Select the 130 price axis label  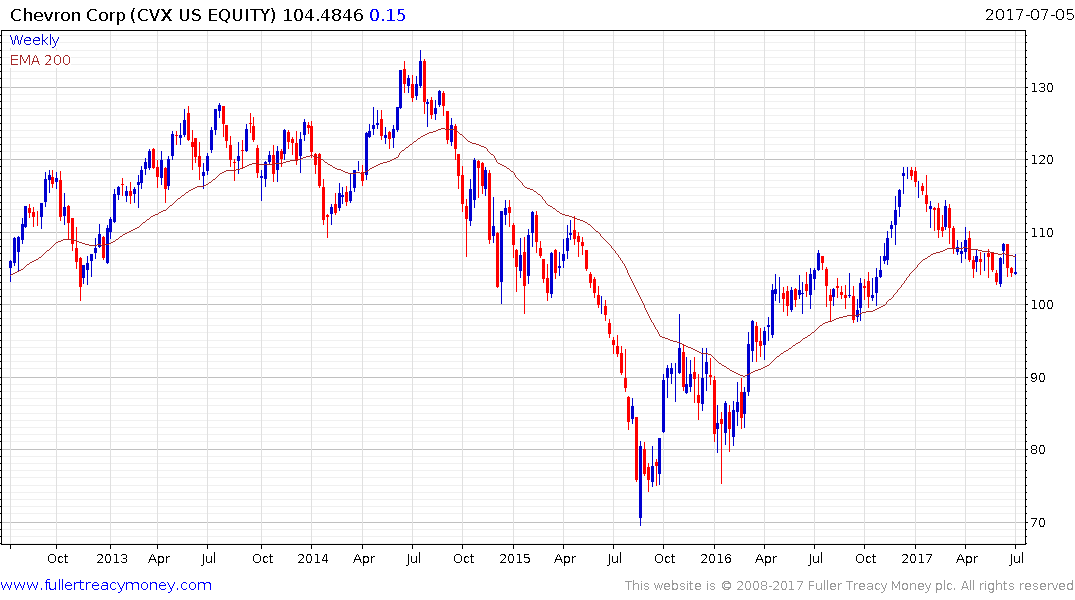coord(1042,88)
